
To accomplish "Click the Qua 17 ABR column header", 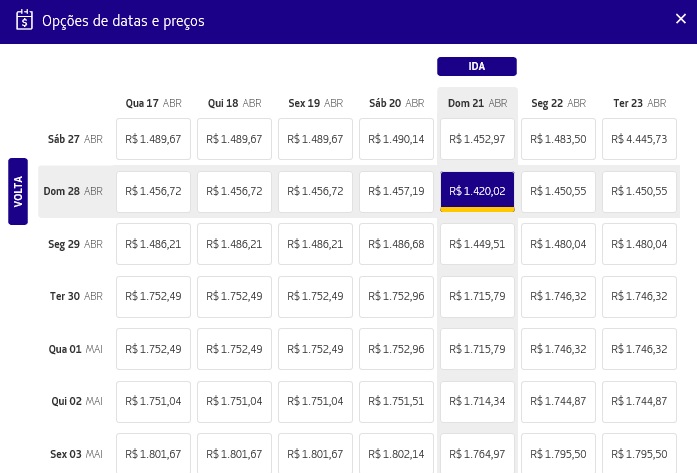I will click(x=153, y=103).
